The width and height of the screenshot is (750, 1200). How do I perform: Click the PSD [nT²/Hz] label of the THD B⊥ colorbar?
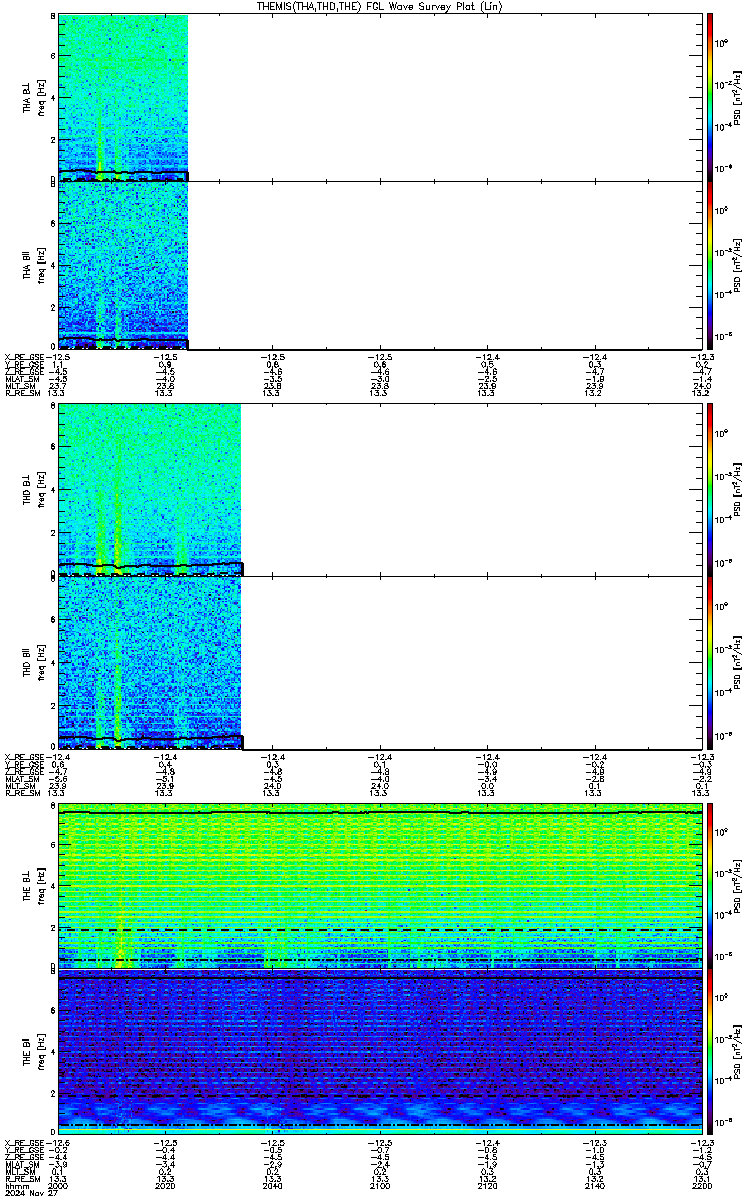[x=737, y=489]
